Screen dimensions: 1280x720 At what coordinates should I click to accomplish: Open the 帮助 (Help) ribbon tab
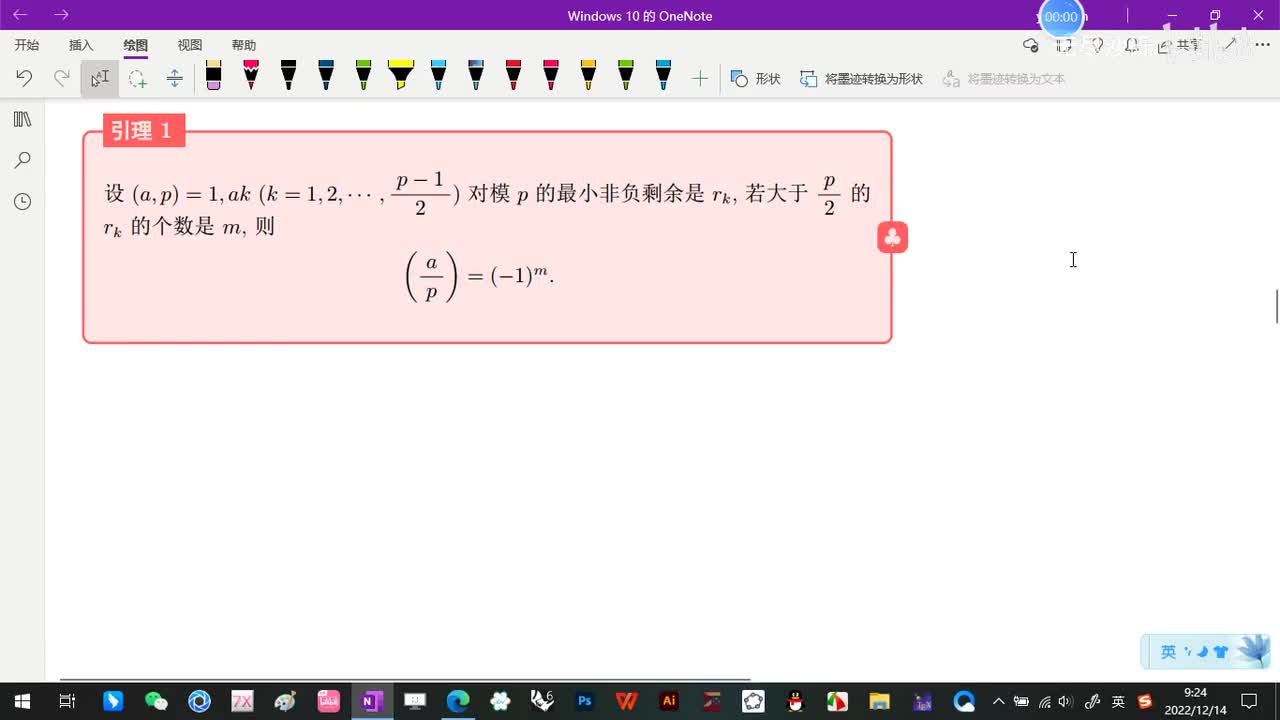pyautogui.click(x=243, y=45)
